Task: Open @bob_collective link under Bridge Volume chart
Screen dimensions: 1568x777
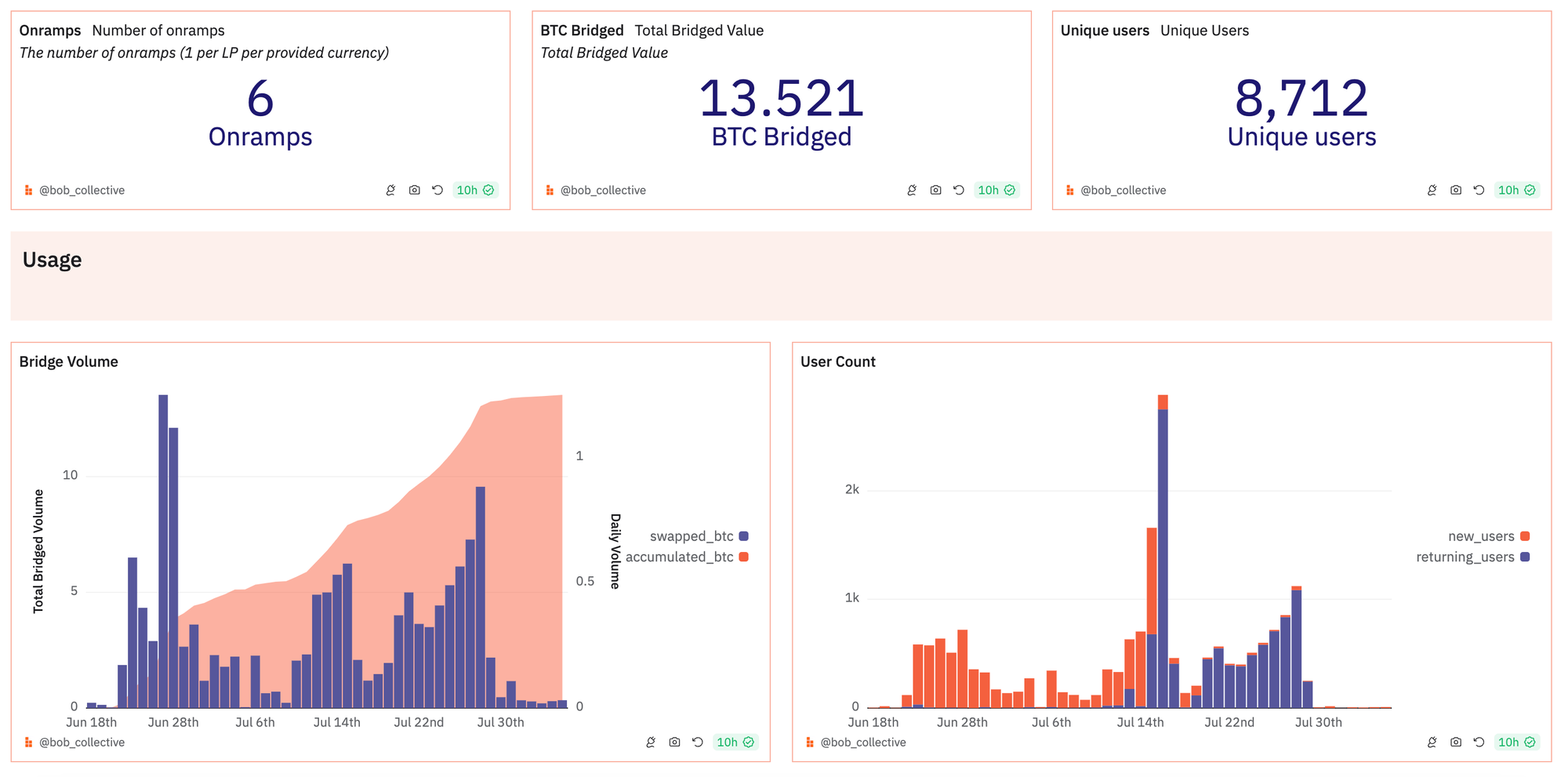Action: tap(82, 743)
